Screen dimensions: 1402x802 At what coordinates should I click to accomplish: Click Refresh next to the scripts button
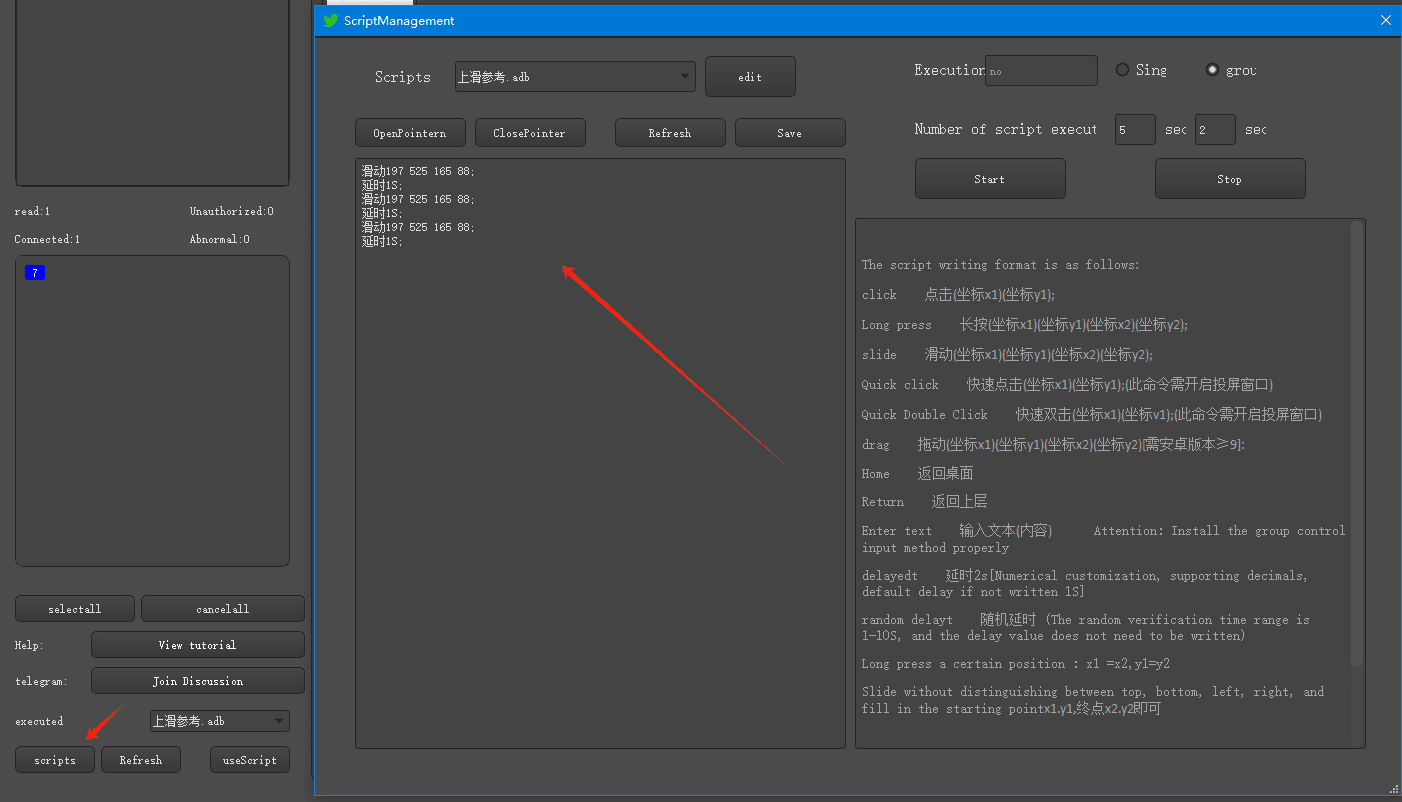tap(141, 760)
